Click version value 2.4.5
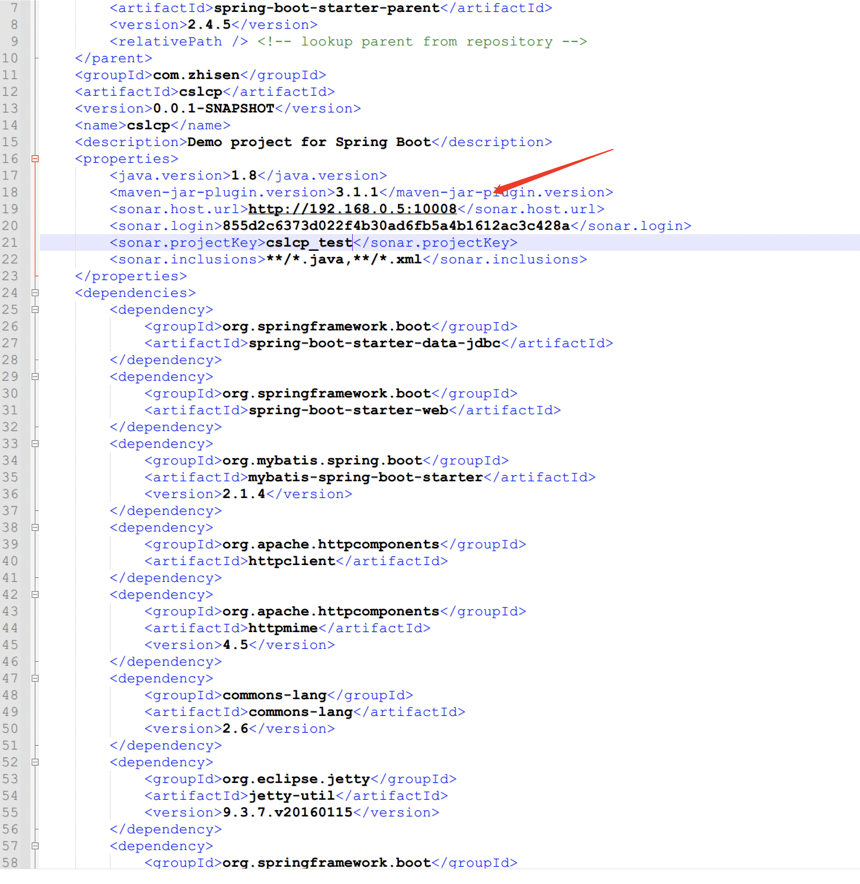This screenshot has height=884, width=860. [x=209, y=25]
